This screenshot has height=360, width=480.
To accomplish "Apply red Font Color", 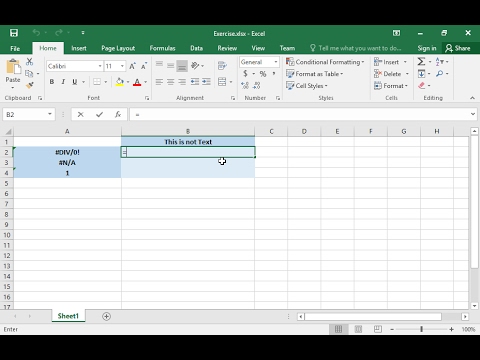I will tap(137, 82).
